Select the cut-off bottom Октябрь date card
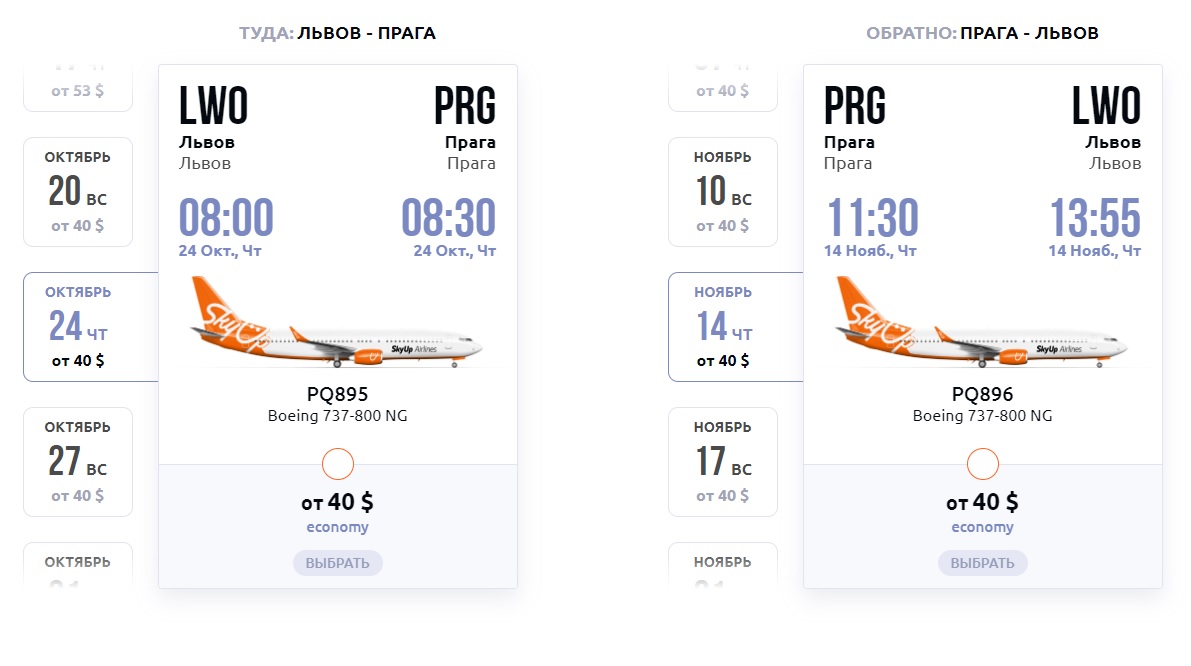 pyautogui.click(x=78, y=565)
